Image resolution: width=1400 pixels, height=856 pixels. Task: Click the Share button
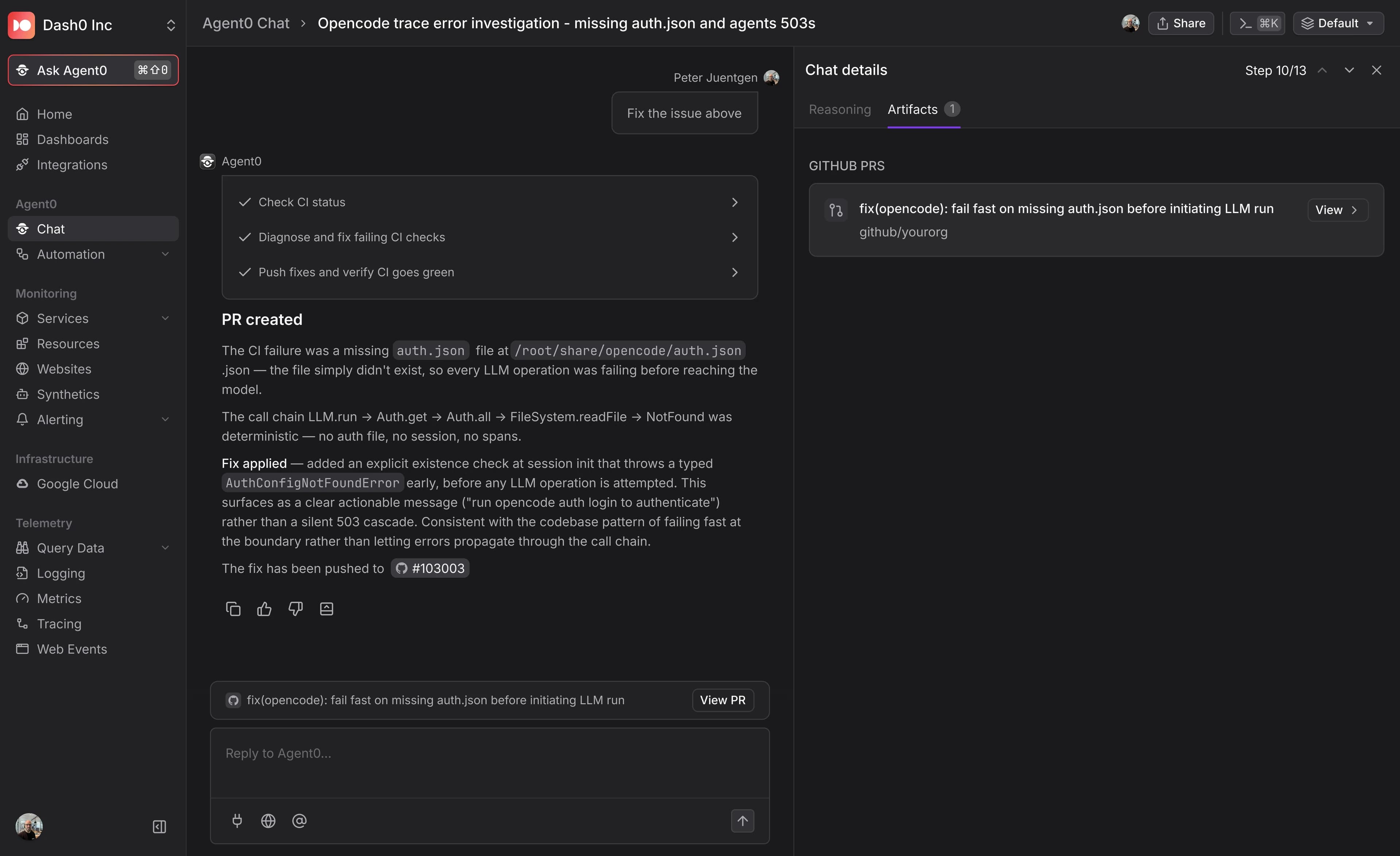(1181, 23)
